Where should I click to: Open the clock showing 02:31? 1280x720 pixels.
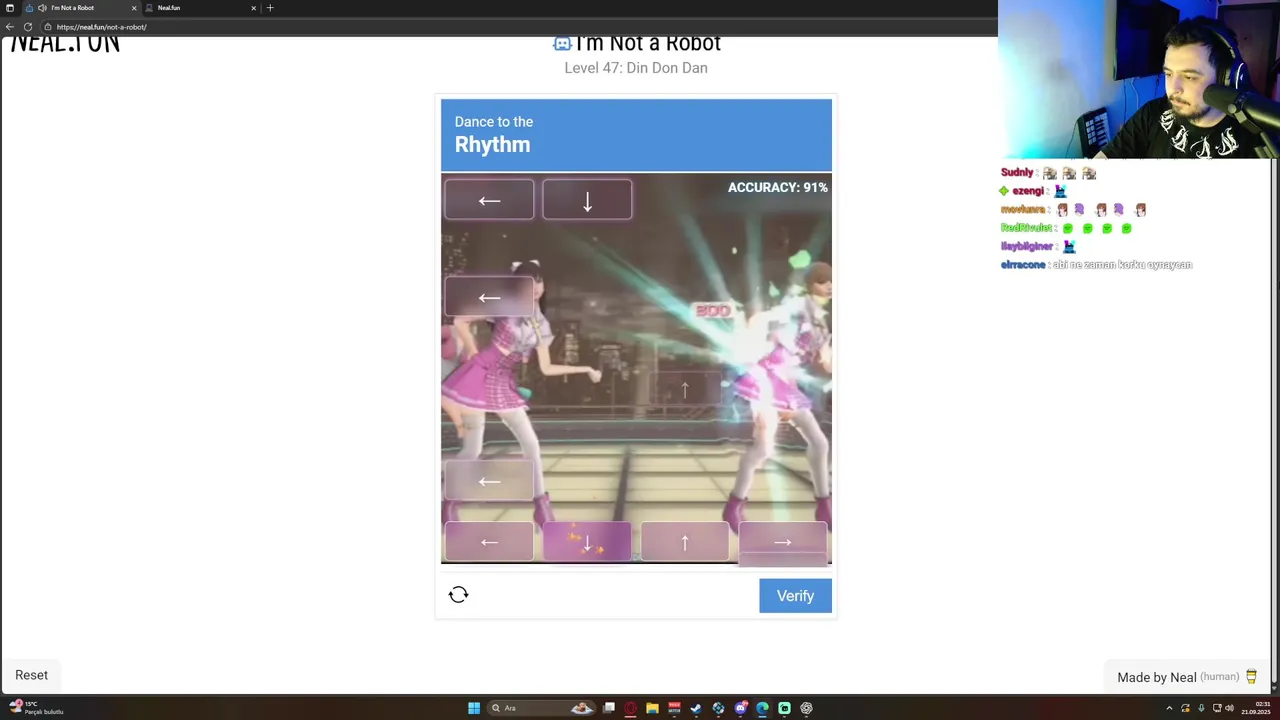pyautogui.click(x=1256, y=708)
